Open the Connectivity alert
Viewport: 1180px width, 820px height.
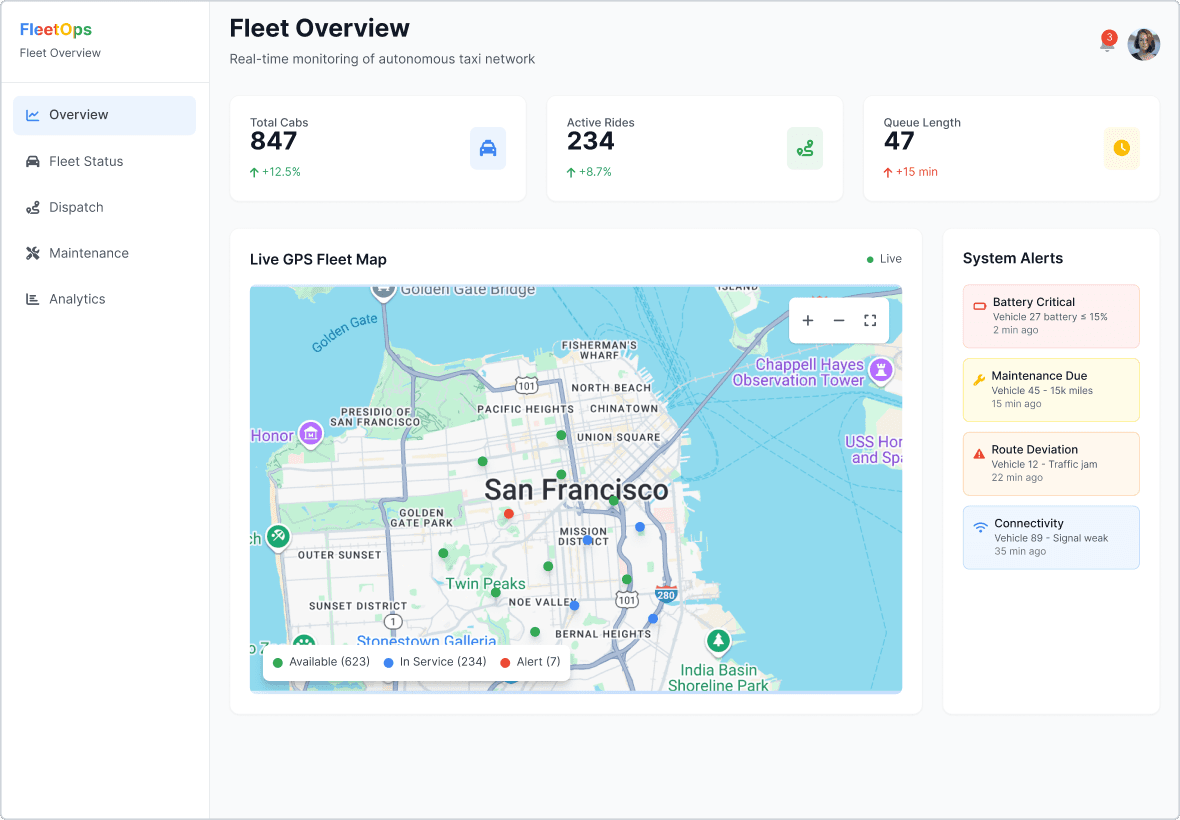pos(1051,537)
